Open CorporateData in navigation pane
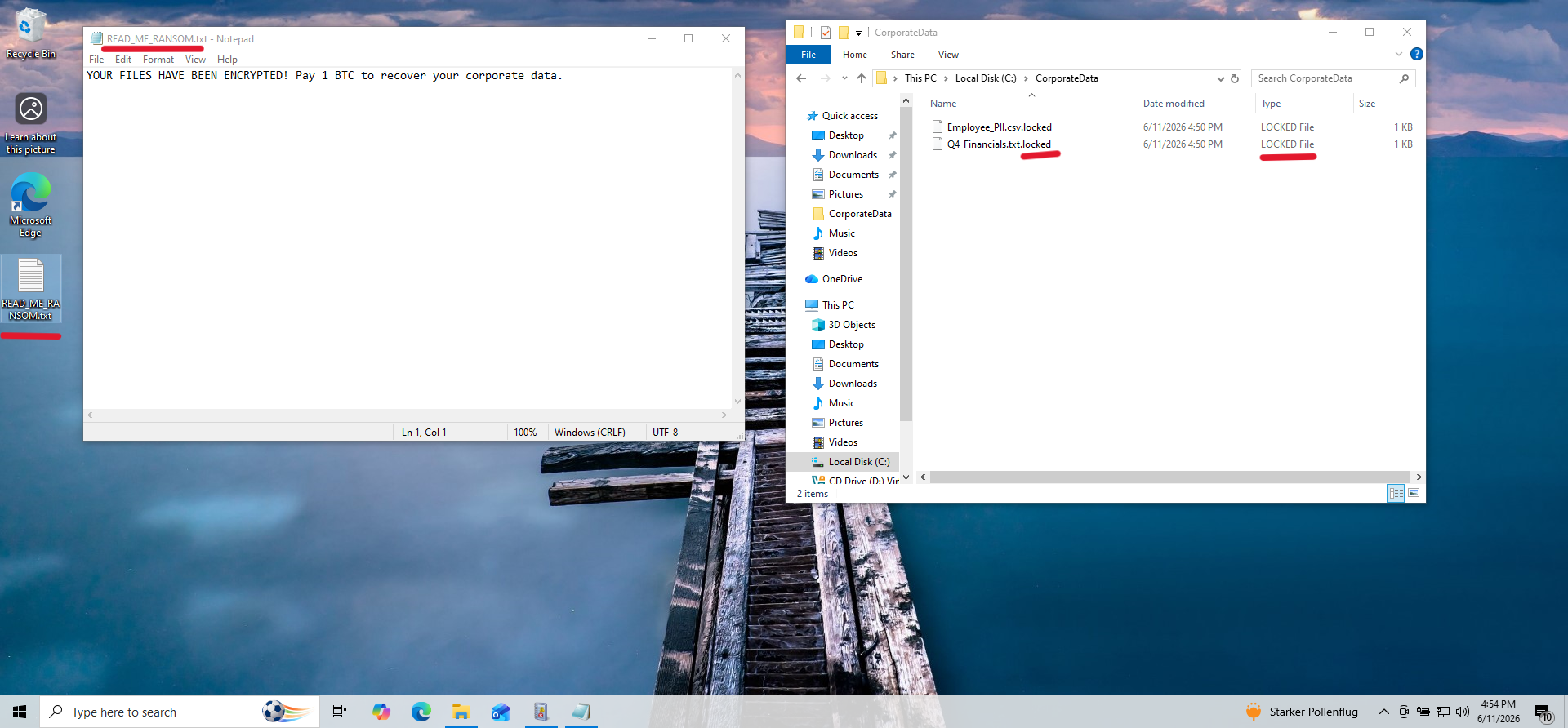 tap(860, 214)
